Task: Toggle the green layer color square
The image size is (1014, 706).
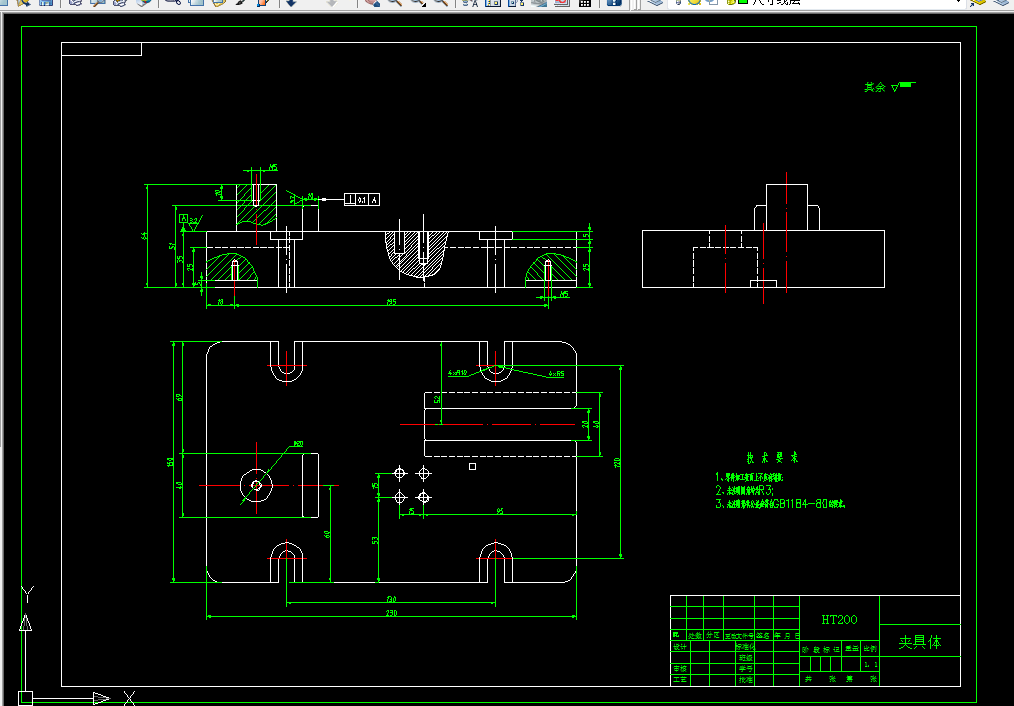Action: pos(742,2)
